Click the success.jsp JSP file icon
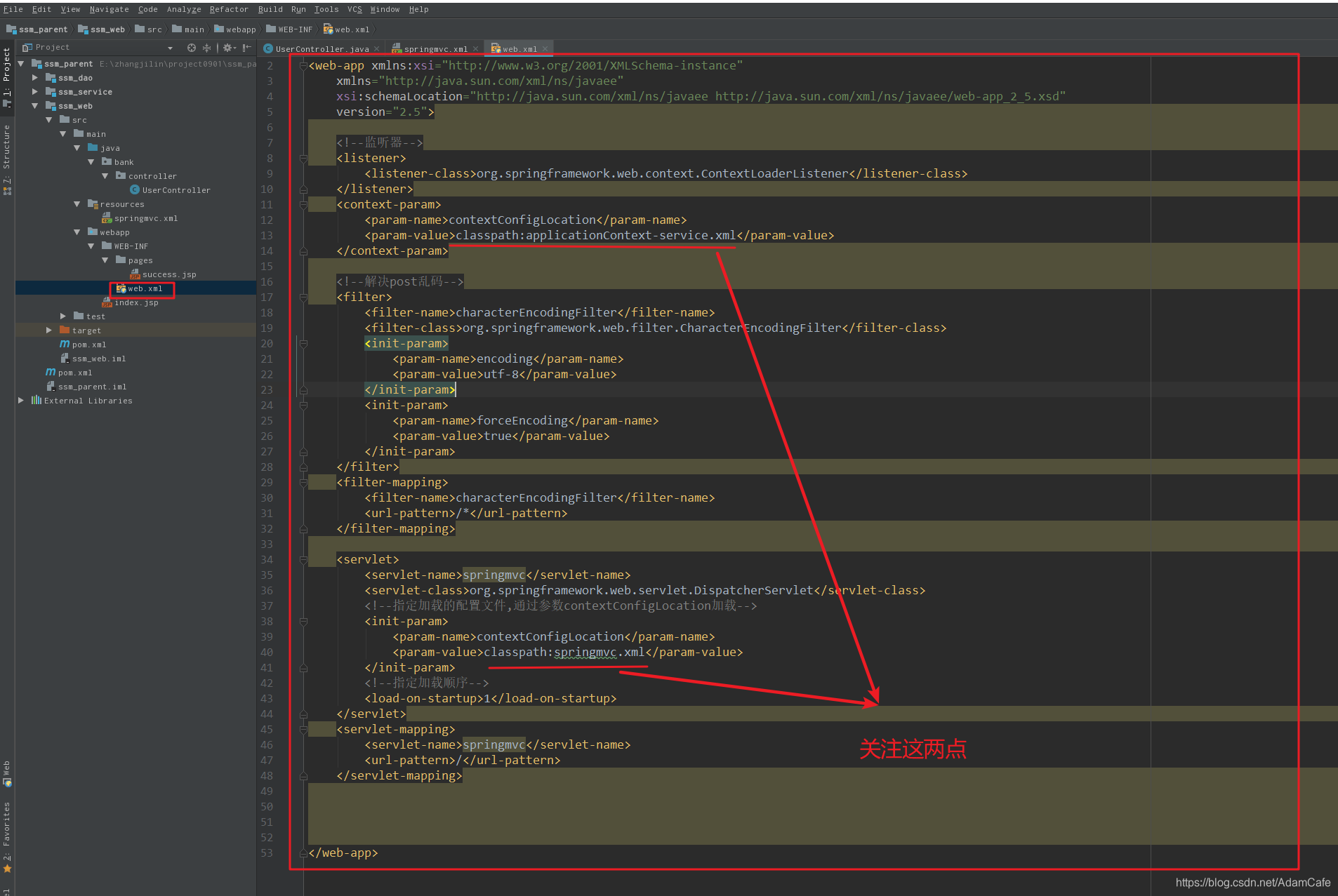The width and height of the screenshot is (1338, 896). pyautogui.click(x=135, y=274)
